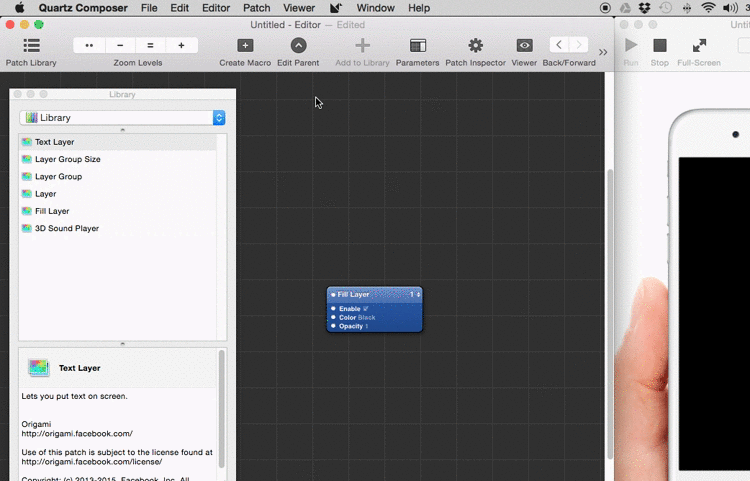Viewport: 750px width, 481px height.
Task: Toggle the Enable checkbox on Fill Layer
Action: click(365, 309)
